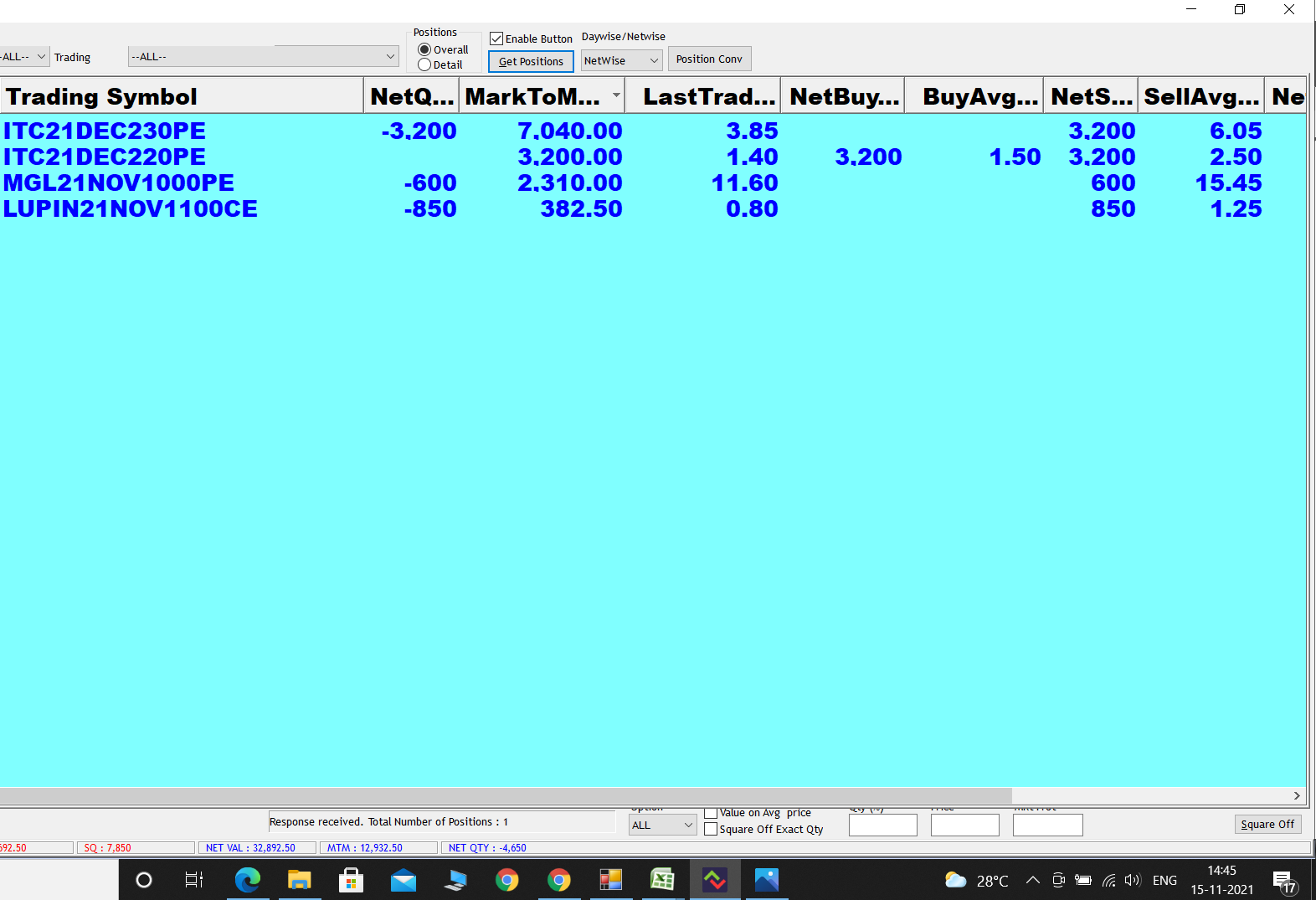Screen dimensions: 1316x900
Task: Check Square Off Exact Qty option
Action: pyautogui.click(x=711, y=829)
